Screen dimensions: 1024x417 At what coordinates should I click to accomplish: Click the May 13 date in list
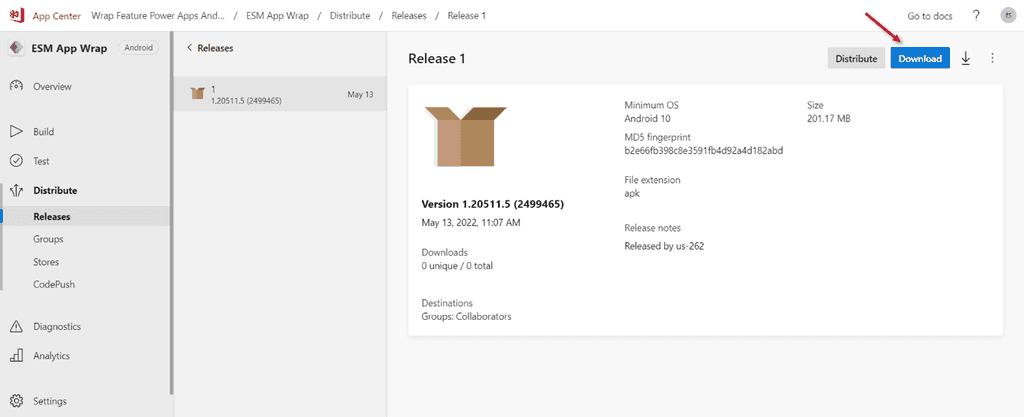360,95
